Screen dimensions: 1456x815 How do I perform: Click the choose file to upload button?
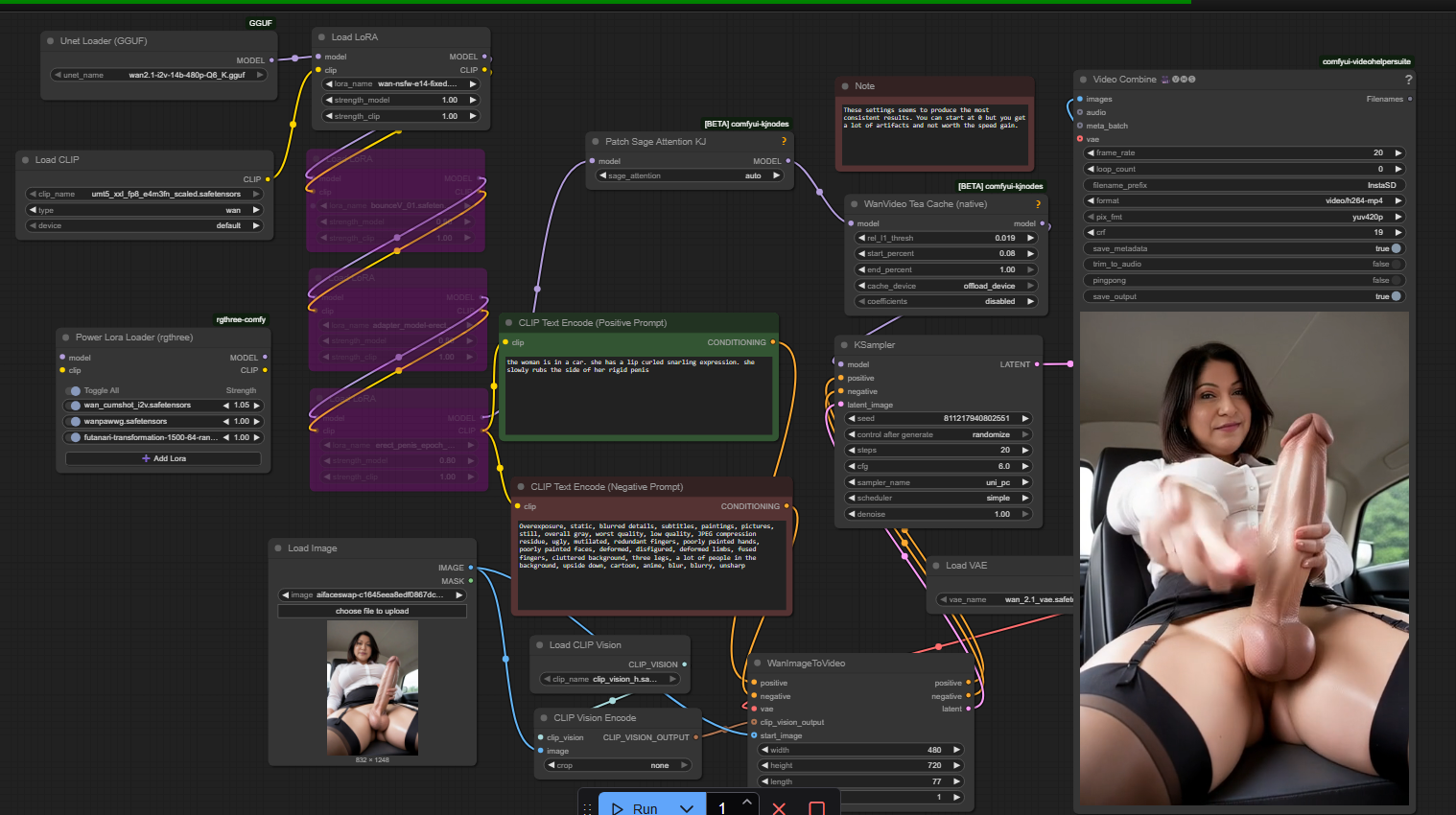point(372,611)
